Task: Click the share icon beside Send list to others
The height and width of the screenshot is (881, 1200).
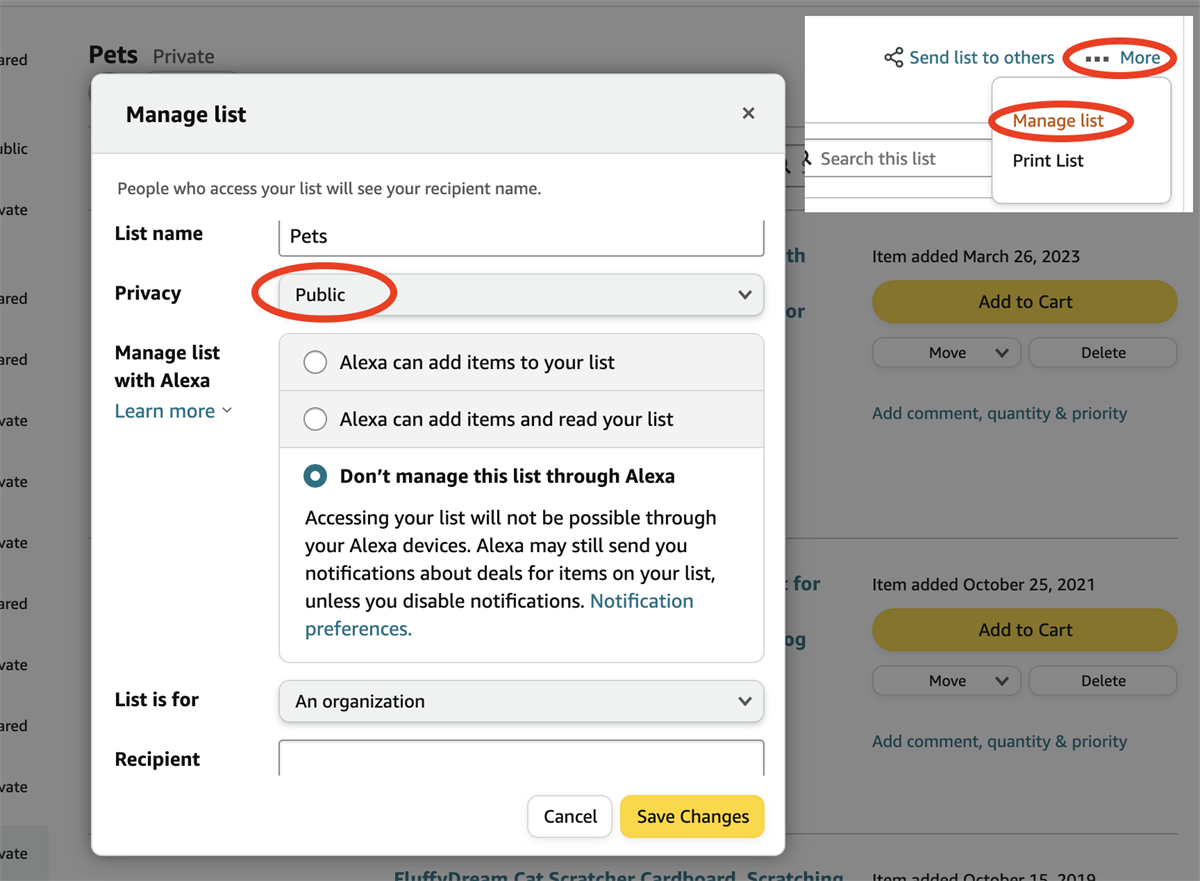Action: tap(893, 58)
